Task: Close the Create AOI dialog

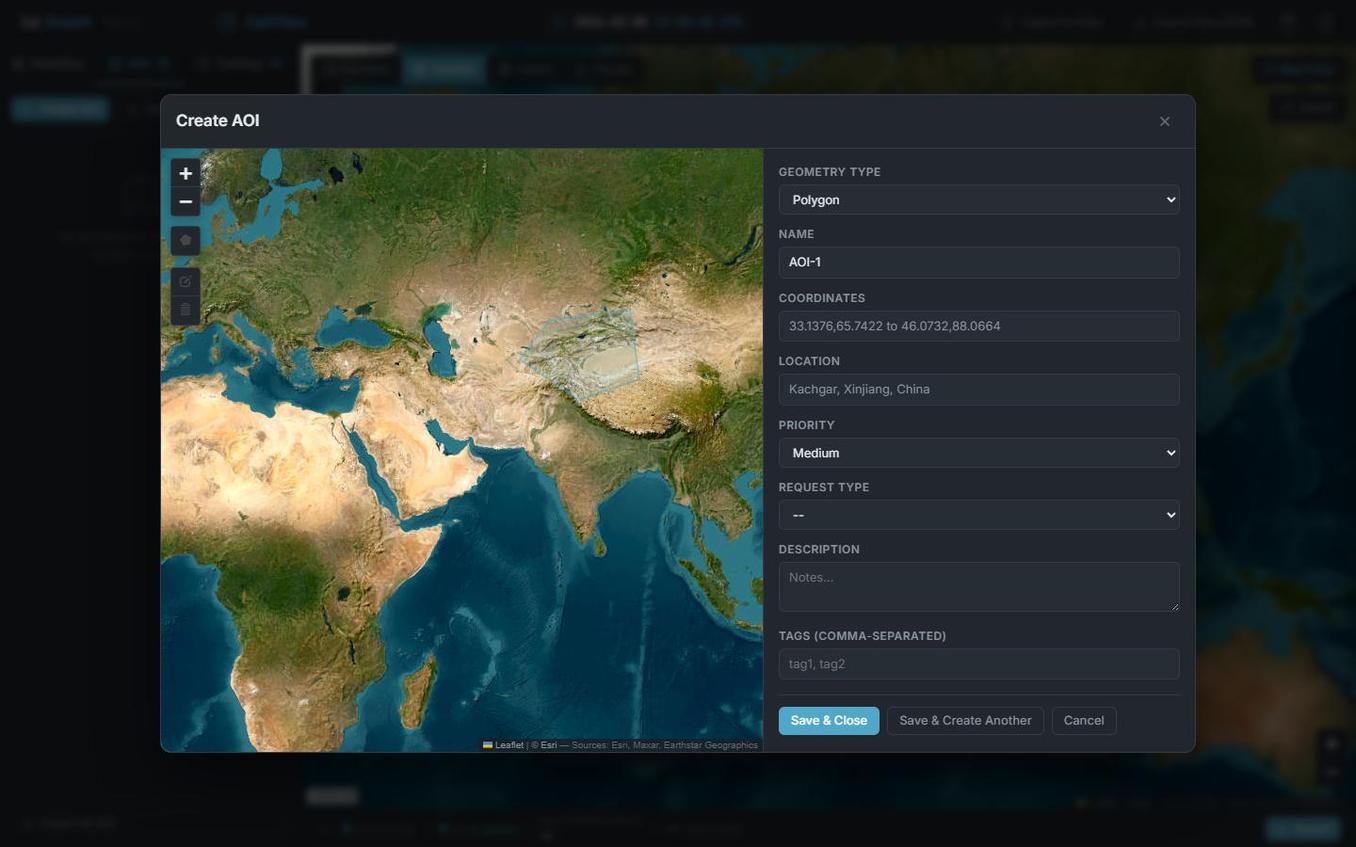Action: click(x=1164, y=122)
